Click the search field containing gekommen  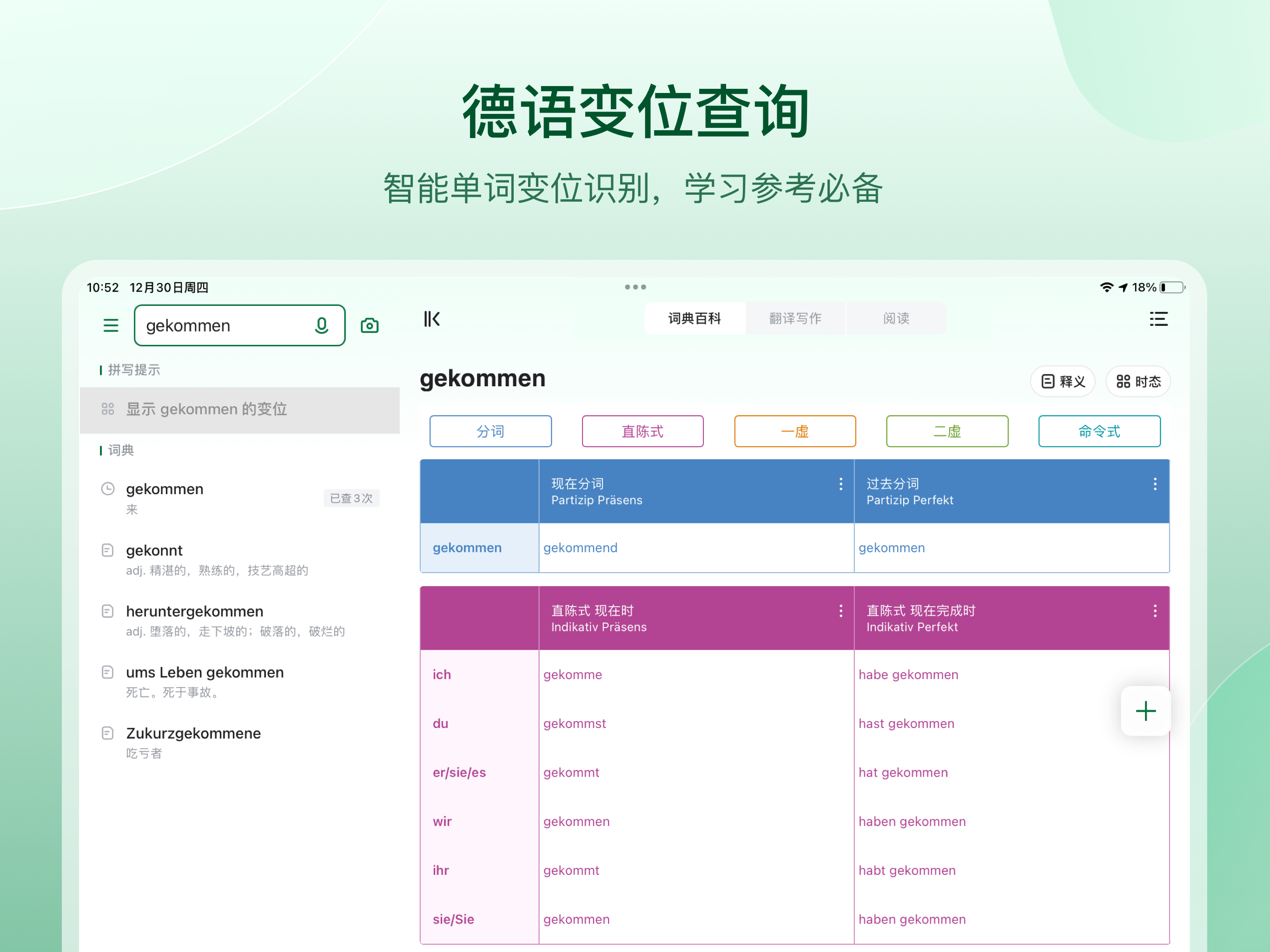click(x=239, y=325)
